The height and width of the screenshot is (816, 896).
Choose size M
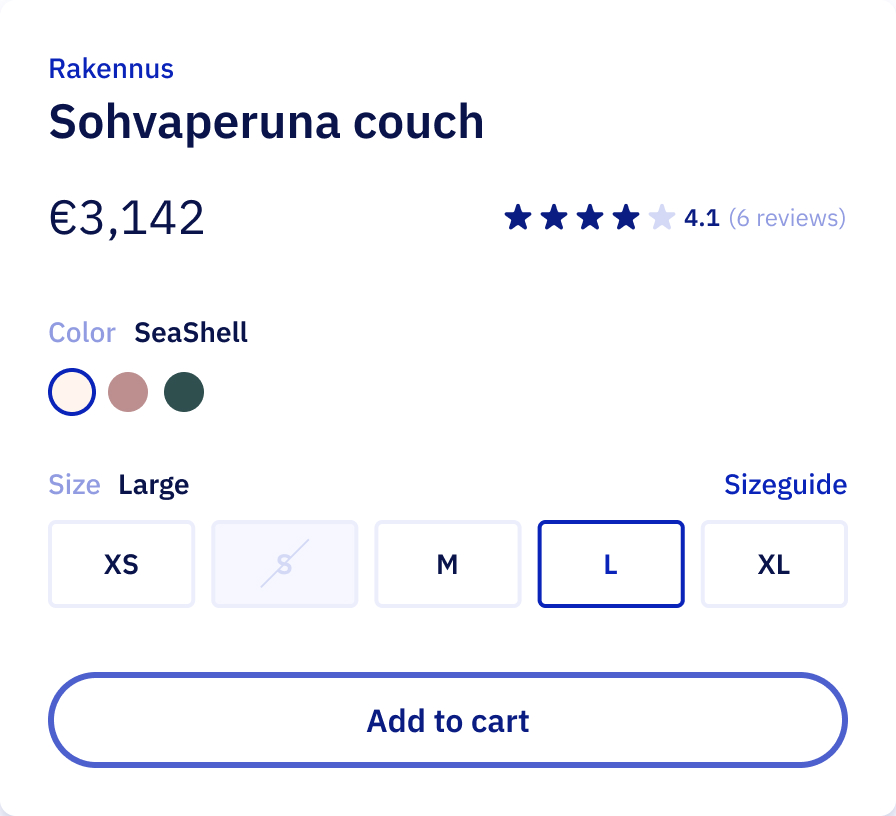(448, 564)
